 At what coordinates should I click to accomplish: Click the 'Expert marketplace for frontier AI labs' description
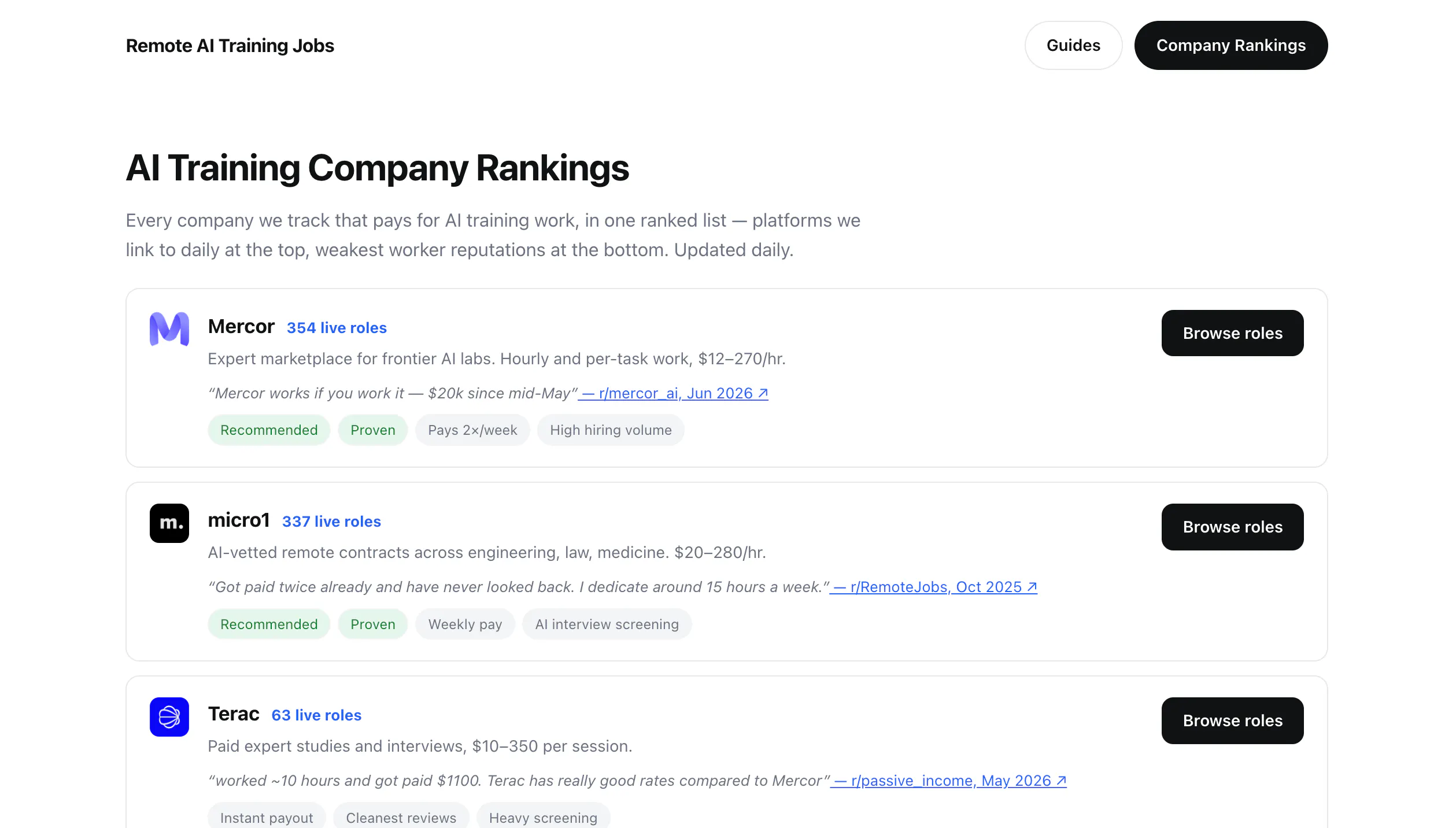click(496, 359)
